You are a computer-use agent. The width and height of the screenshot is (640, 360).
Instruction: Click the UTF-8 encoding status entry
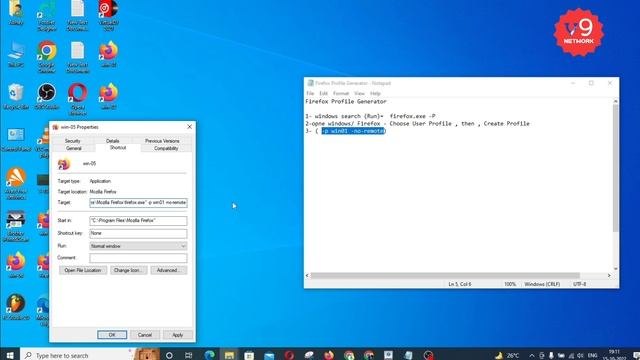(580, 284)
